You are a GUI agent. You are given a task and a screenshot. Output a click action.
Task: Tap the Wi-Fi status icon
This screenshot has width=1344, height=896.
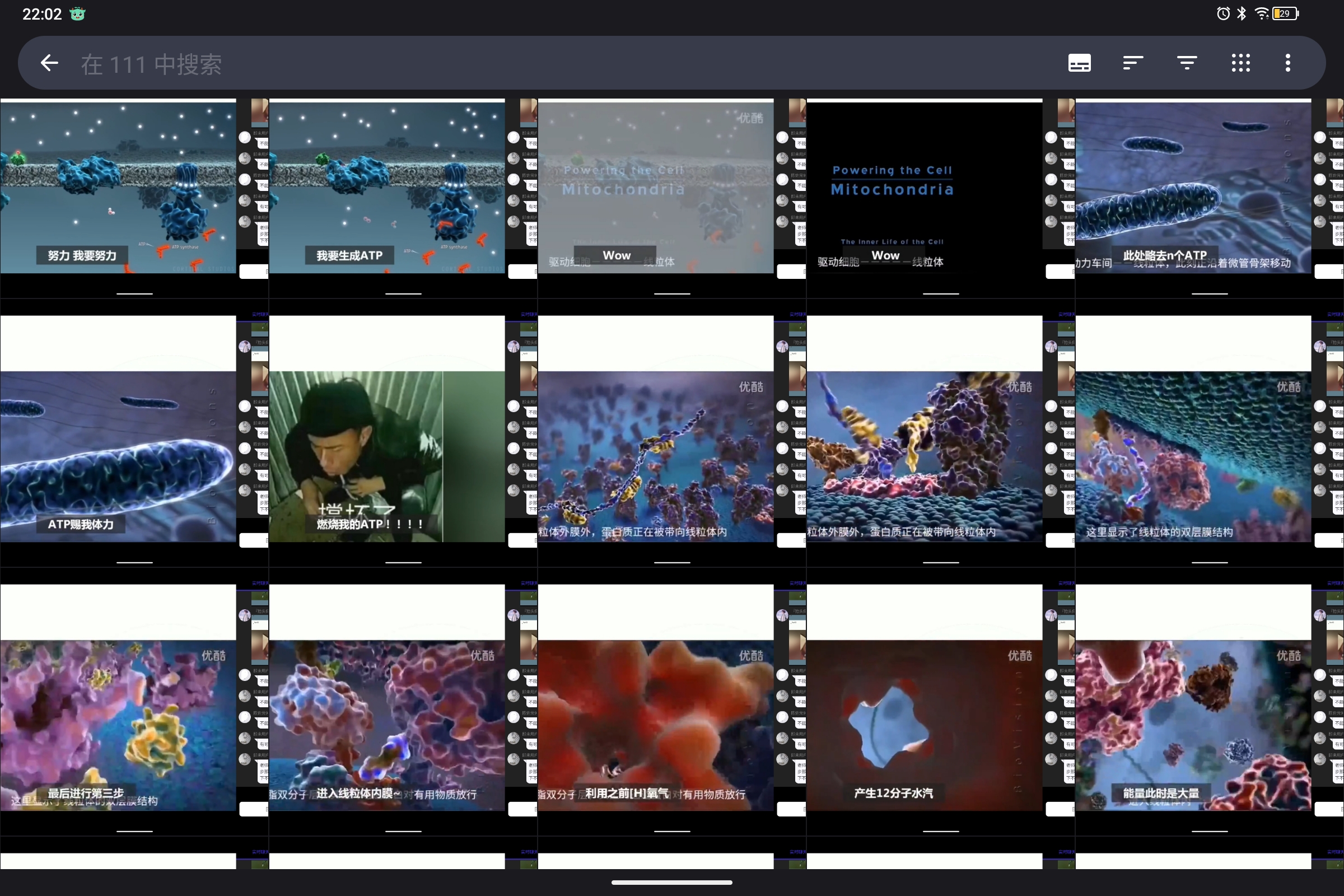1261,13
